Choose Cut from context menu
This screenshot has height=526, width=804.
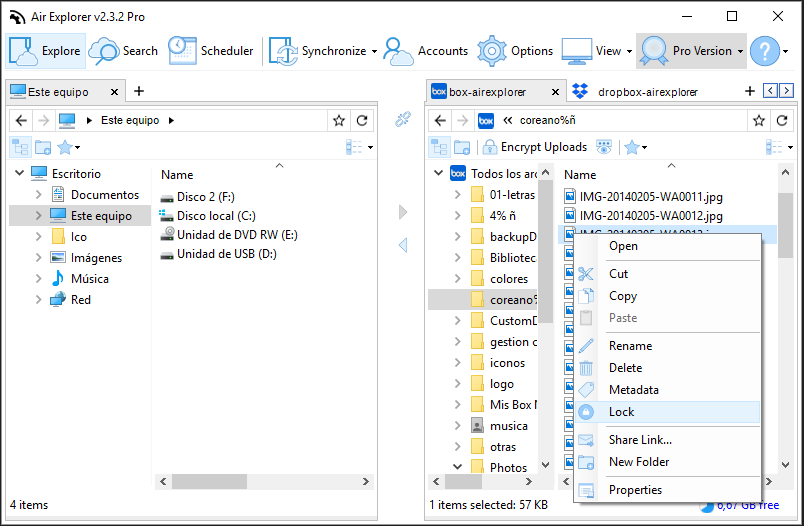tap(667, 274)
